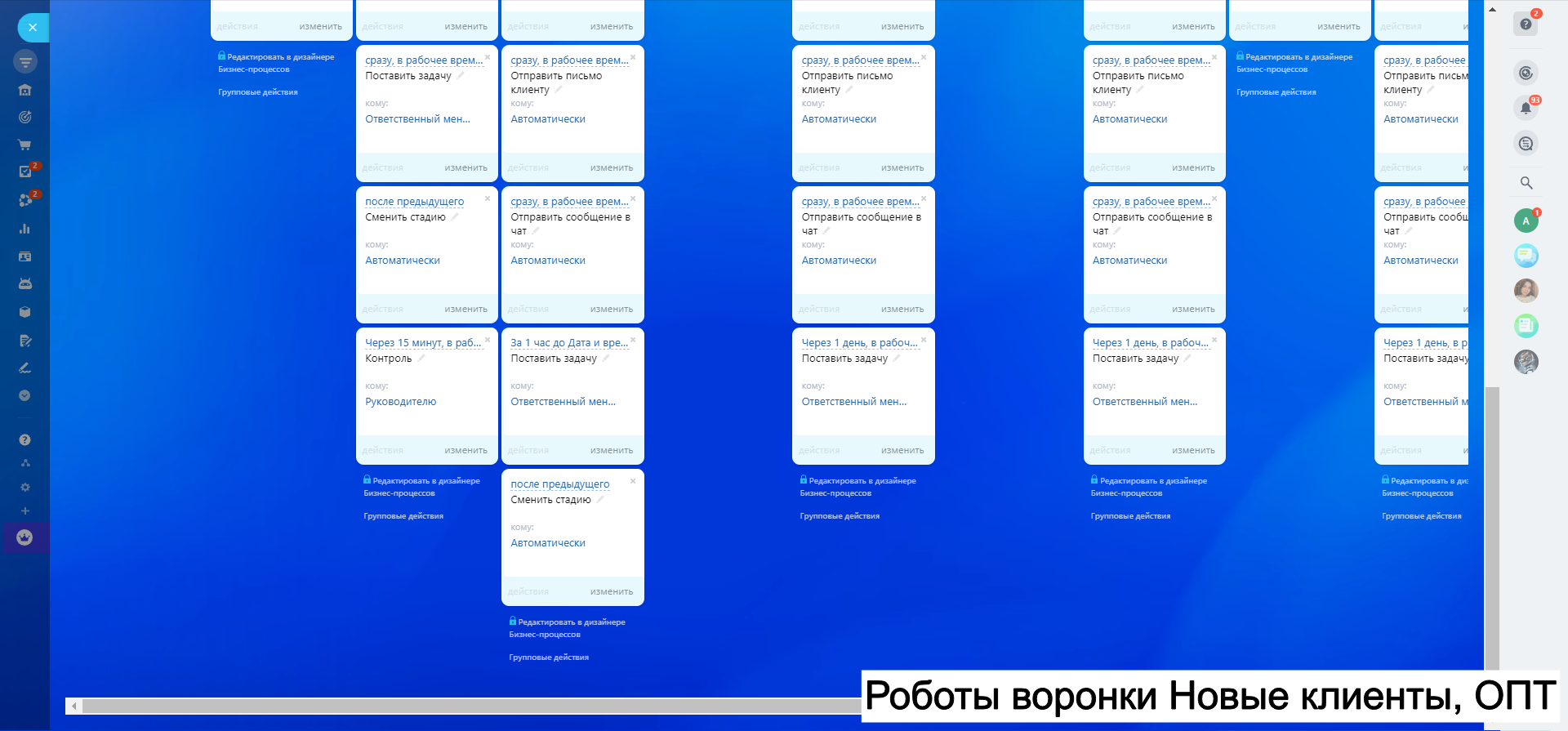Viewport: 1568px width, 731px height.
Task: Open timing setting 'За 1 час до Дата и вре...'
Action: point(568,343)
